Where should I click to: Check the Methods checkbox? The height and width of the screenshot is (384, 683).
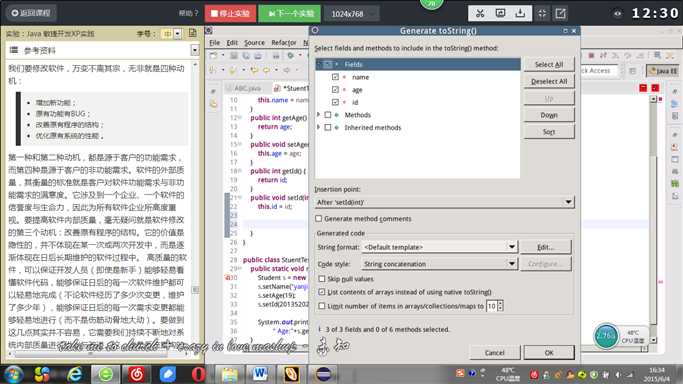click(x=328, y=115)
